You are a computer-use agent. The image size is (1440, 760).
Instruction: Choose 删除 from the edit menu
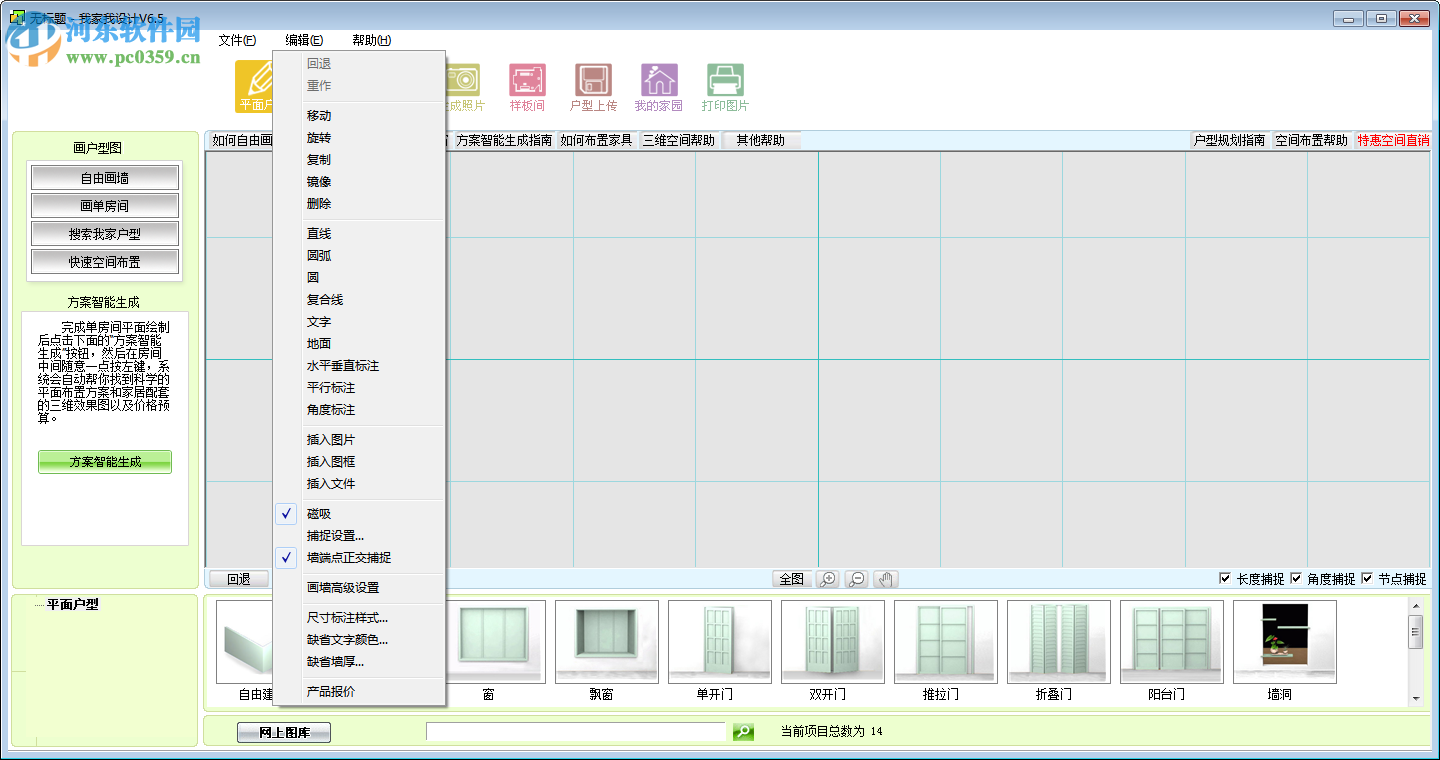(360, 204)
